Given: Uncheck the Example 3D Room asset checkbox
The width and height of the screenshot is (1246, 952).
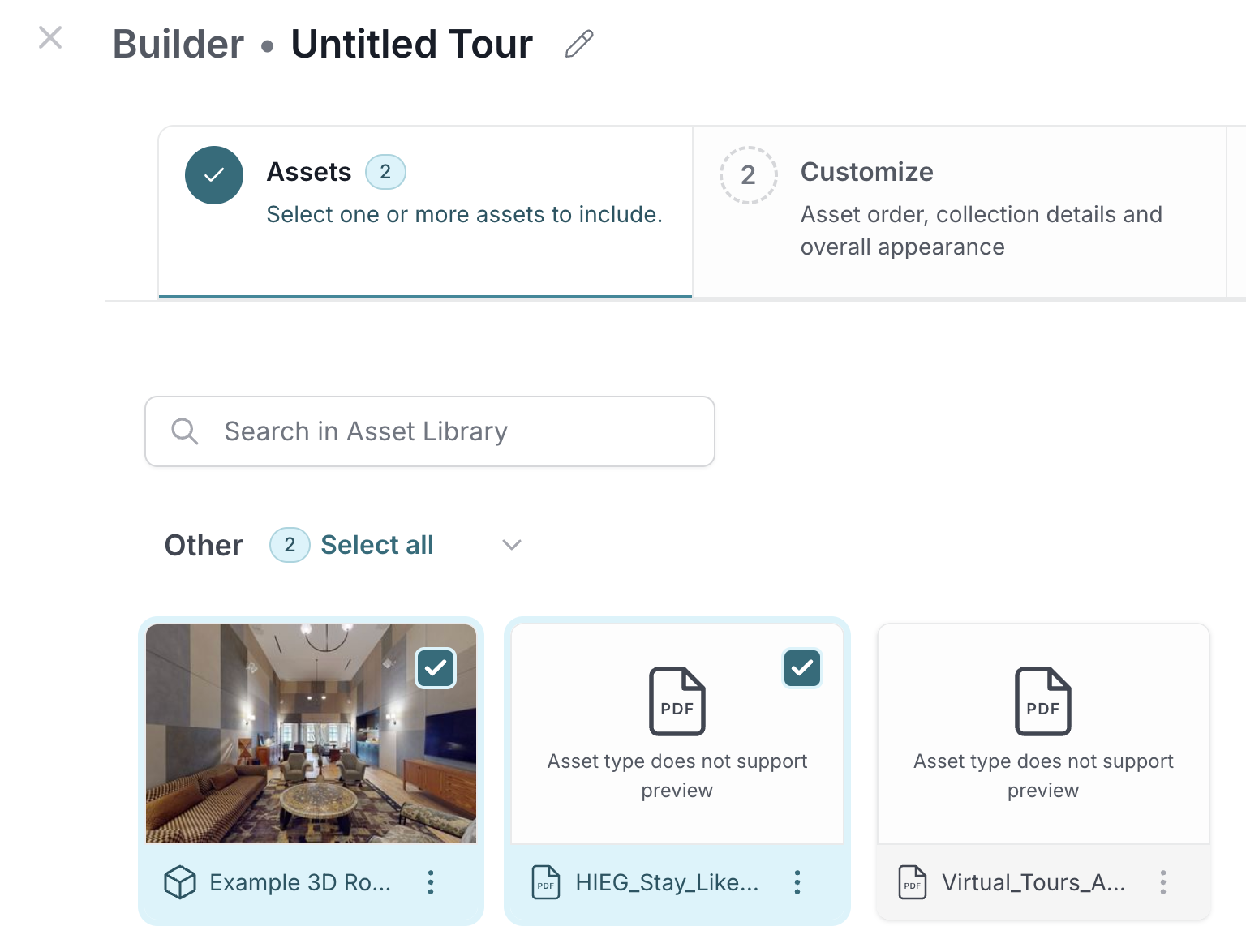Looking at the screenshot, I should pyautogui.click(x=436, y=668).
